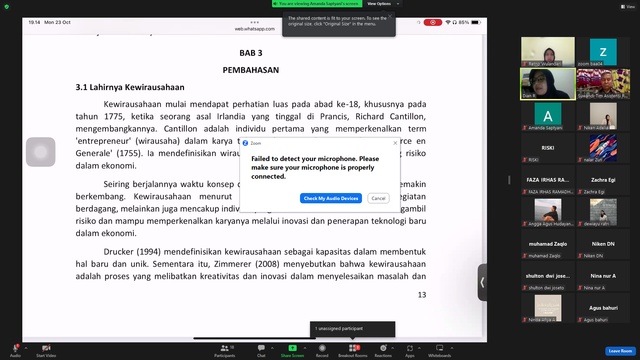Click the Leave Room button

click(620, 351)
